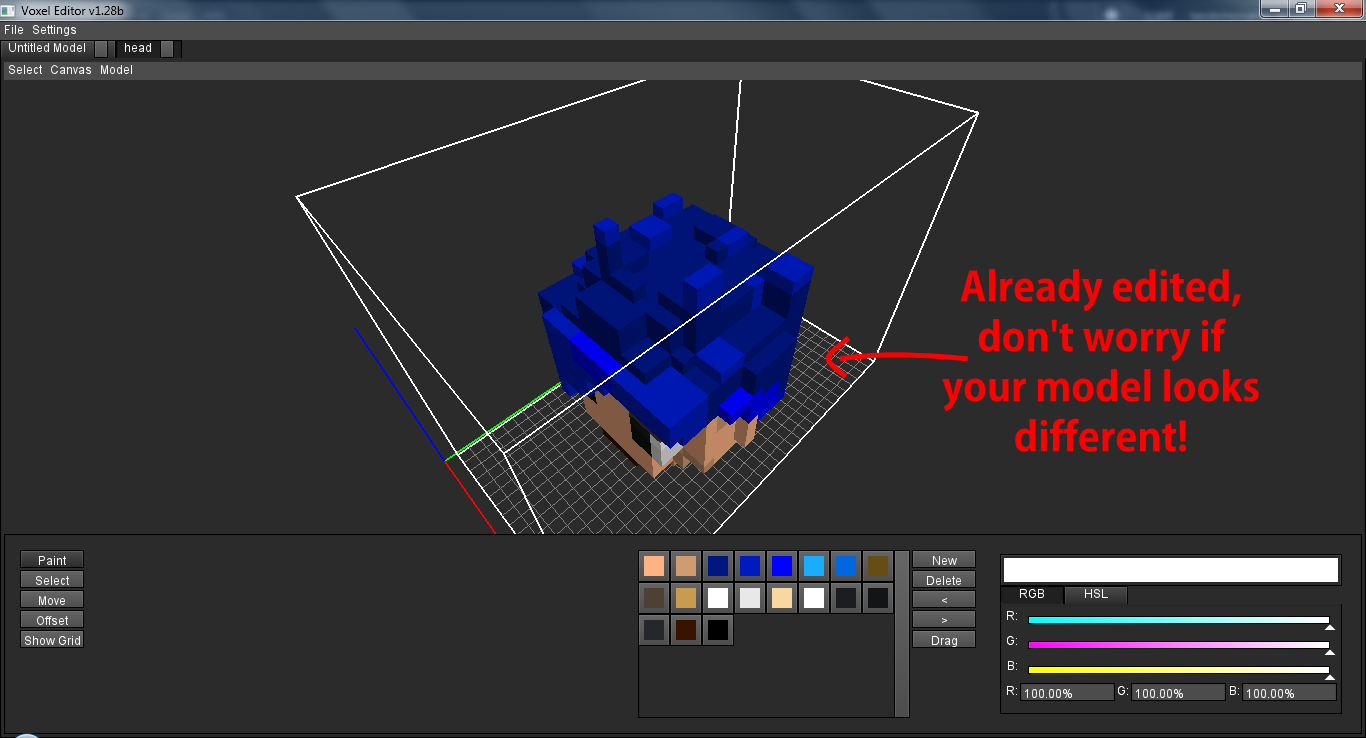Click the Voxel Editor v1.28b title text
Screen dimensions: 1366x738
pos(72,10)
